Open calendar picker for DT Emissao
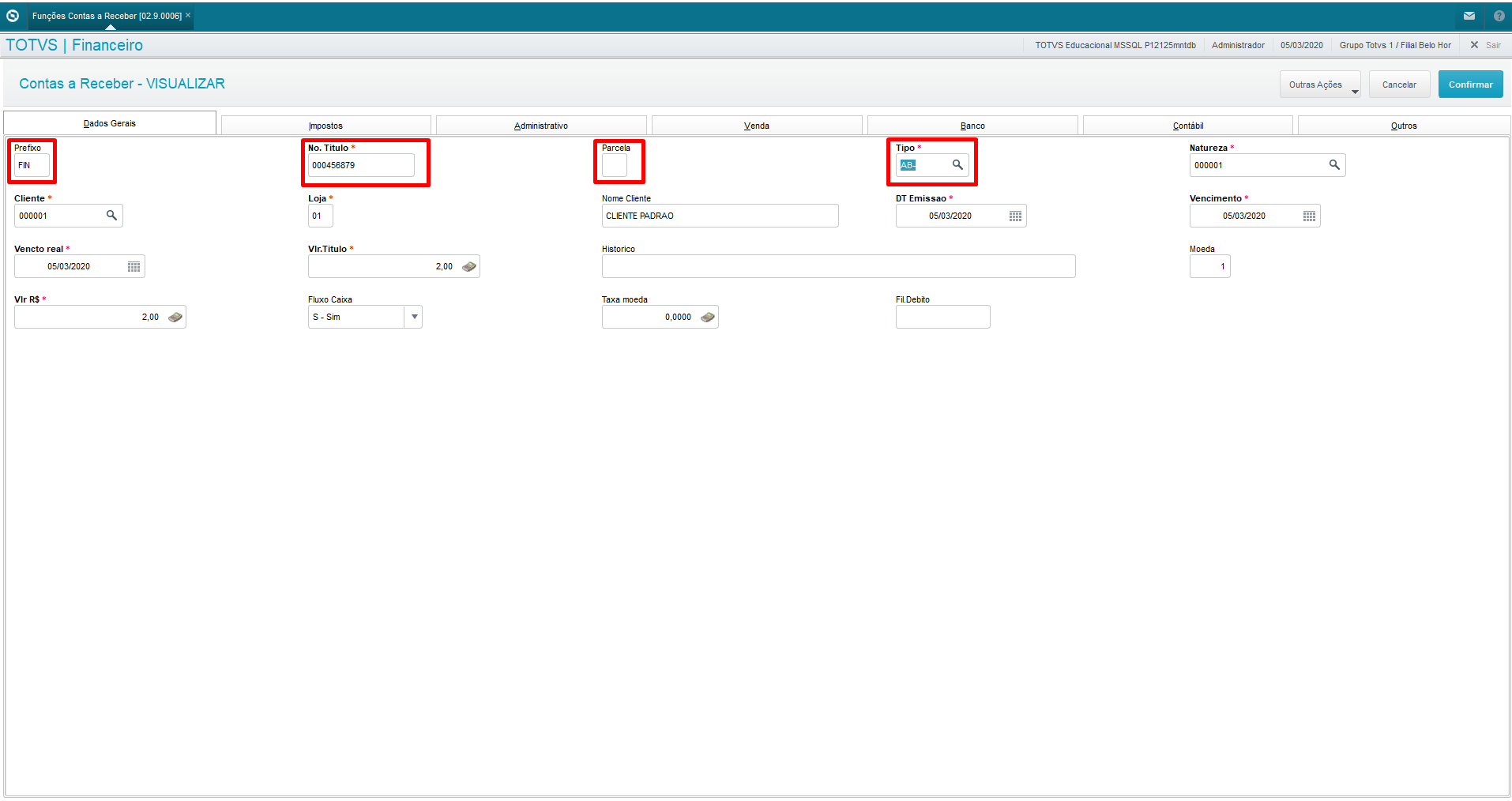Image resolution: width=1512 pixels, height=801 pixels. 1015,216
